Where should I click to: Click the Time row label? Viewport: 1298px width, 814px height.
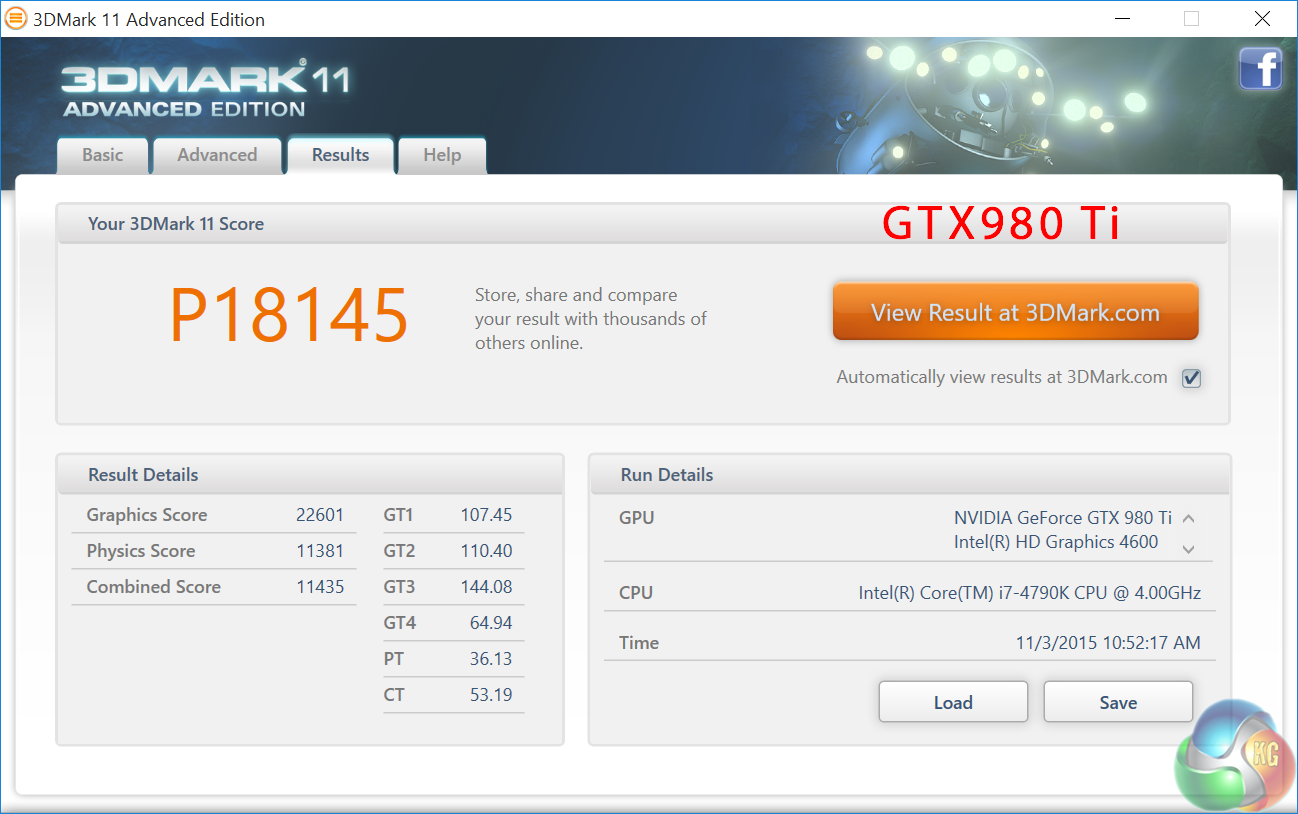(639, 643)
